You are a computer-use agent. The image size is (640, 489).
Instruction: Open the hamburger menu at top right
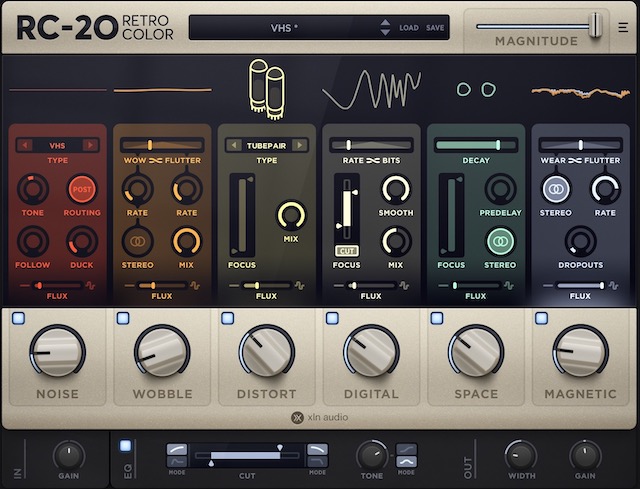pyautogui.click(x=624, y=28)
